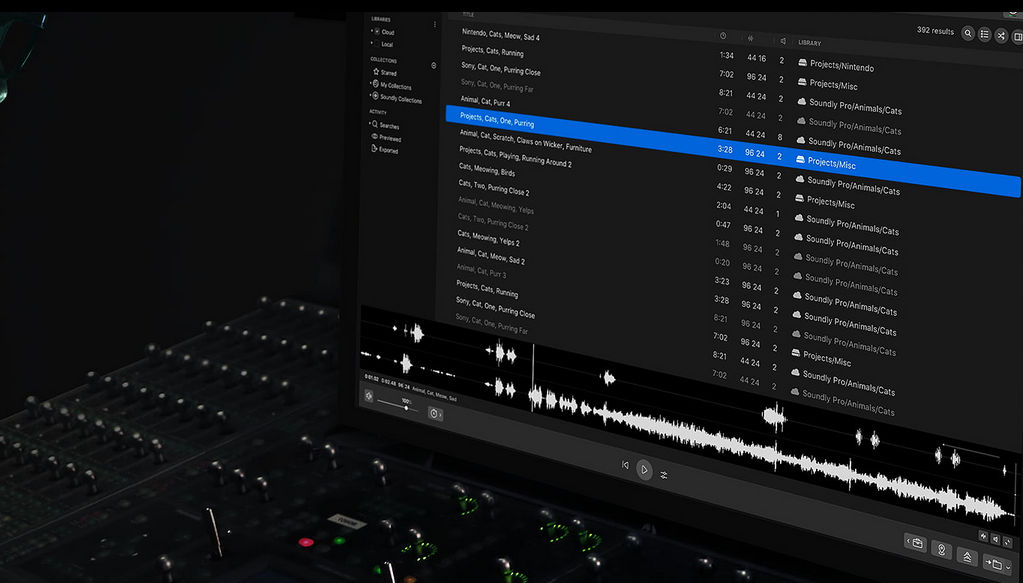Click the add-collection icon beside Collections
The image size is (1023, 583).
point(434,65)
